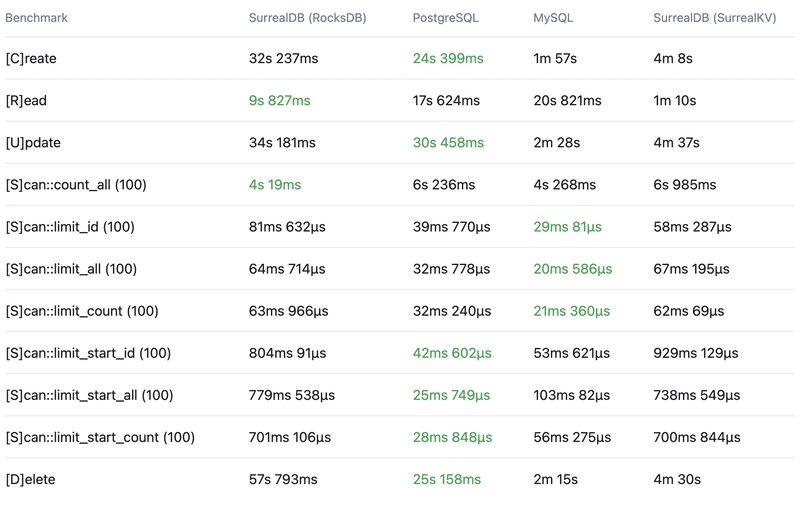The height and width of the screenshot is (512, 800).
Task: Click green RocksDB Read value 9s 827ms
Action: (x=279, y=100)
